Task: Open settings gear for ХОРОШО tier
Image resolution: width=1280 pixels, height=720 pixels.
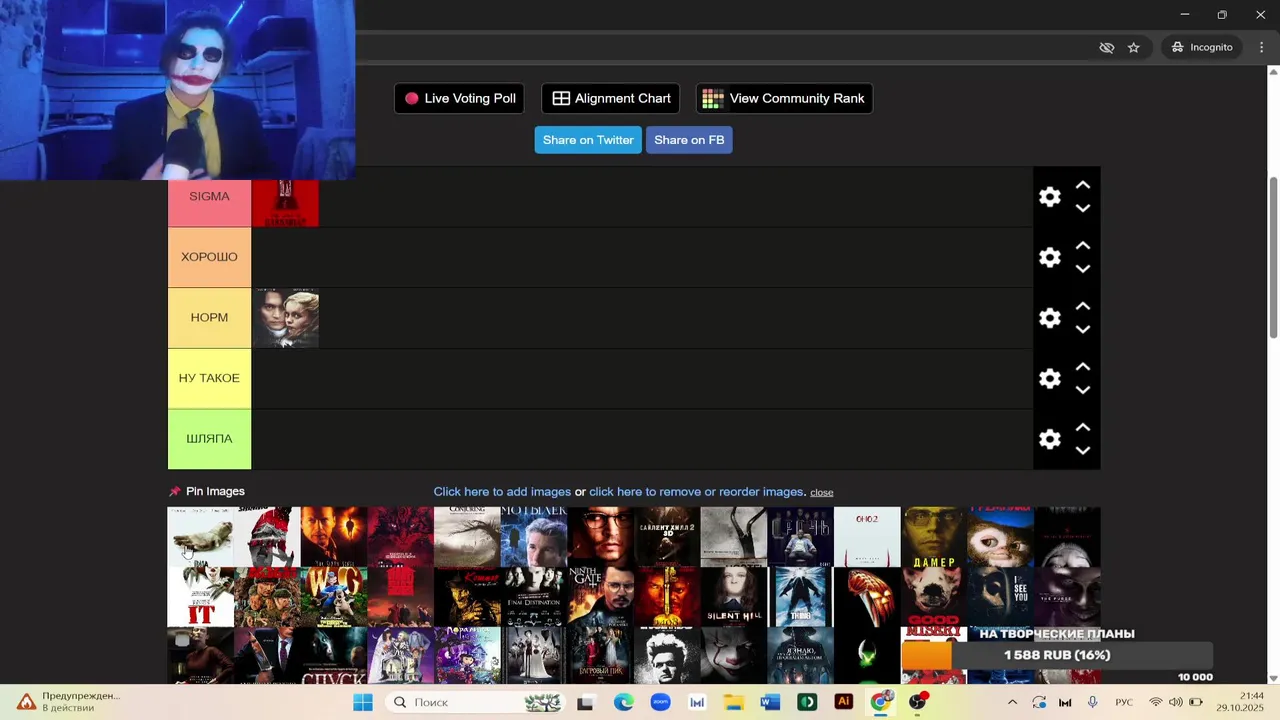Action: (1049, 258)
